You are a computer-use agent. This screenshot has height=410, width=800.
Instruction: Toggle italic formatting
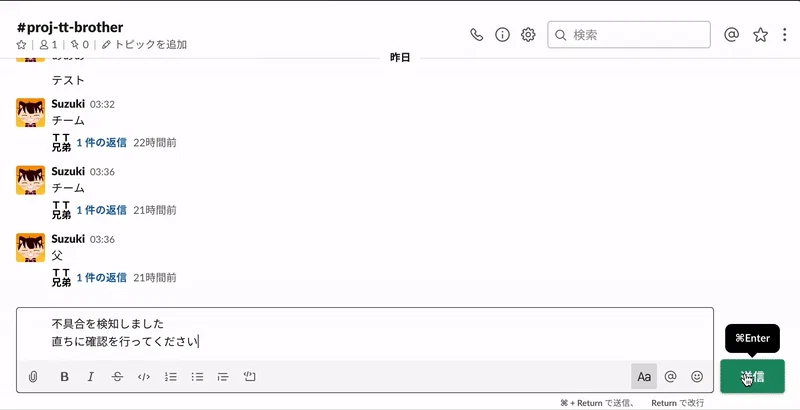point(91,377)
